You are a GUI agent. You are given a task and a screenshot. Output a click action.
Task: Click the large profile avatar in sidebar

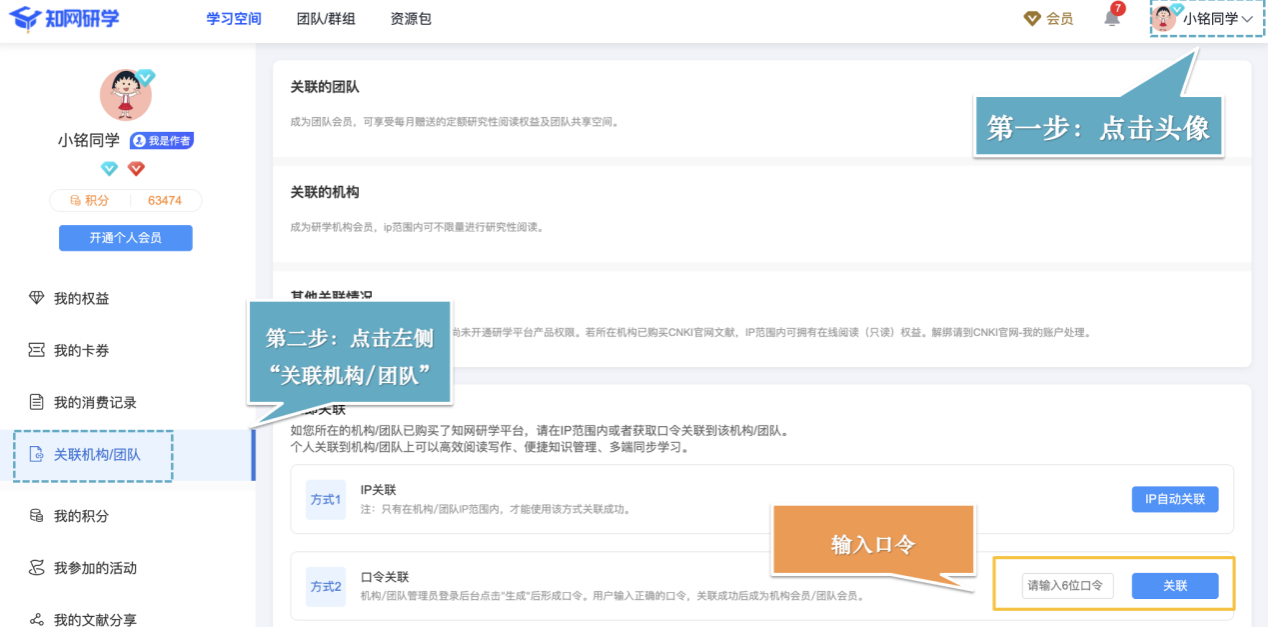pos(125,96)
